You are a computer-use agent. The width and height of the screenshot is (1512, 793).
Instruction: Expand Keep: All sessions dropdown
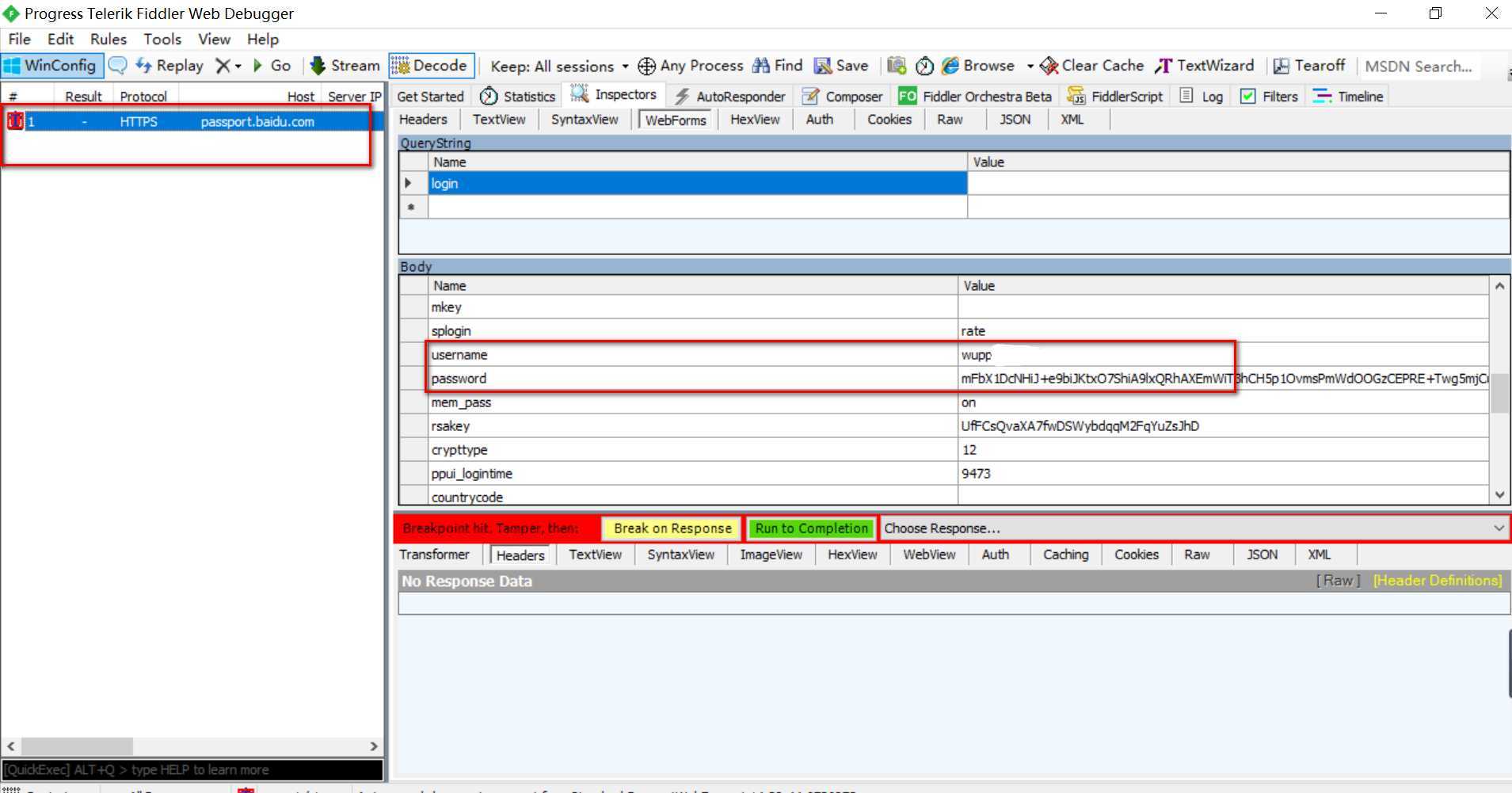625,67
